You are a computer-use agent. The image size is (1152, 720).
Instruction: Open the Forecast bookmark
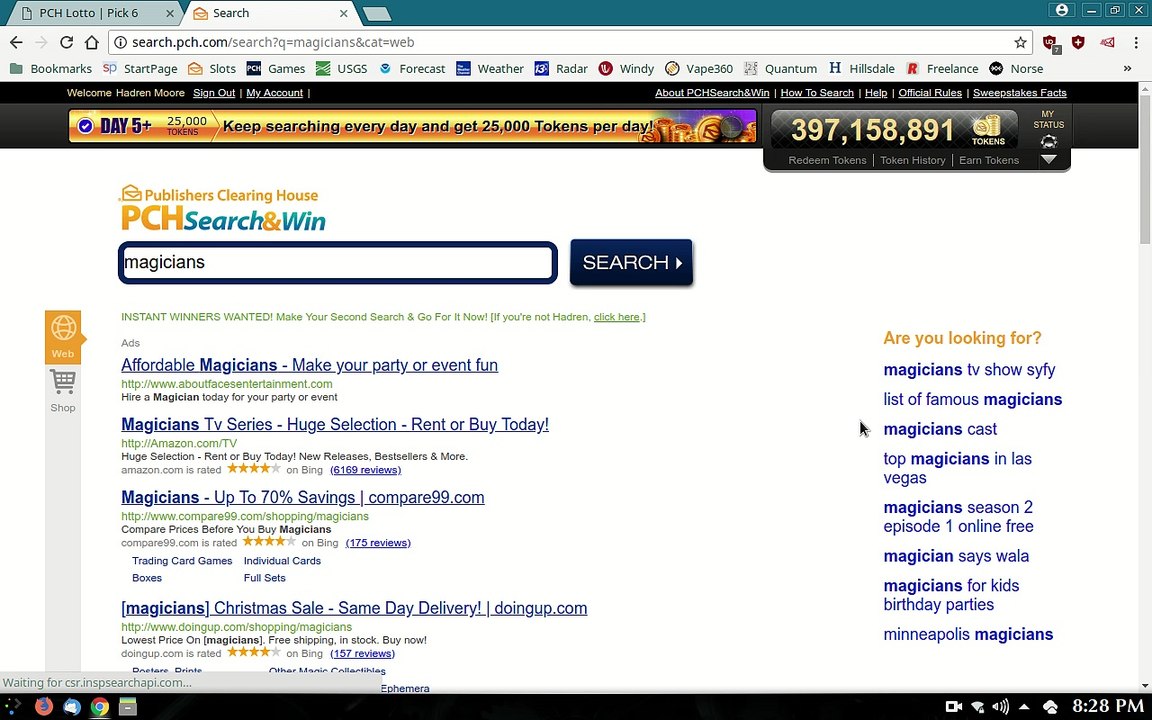click(412, 68)
